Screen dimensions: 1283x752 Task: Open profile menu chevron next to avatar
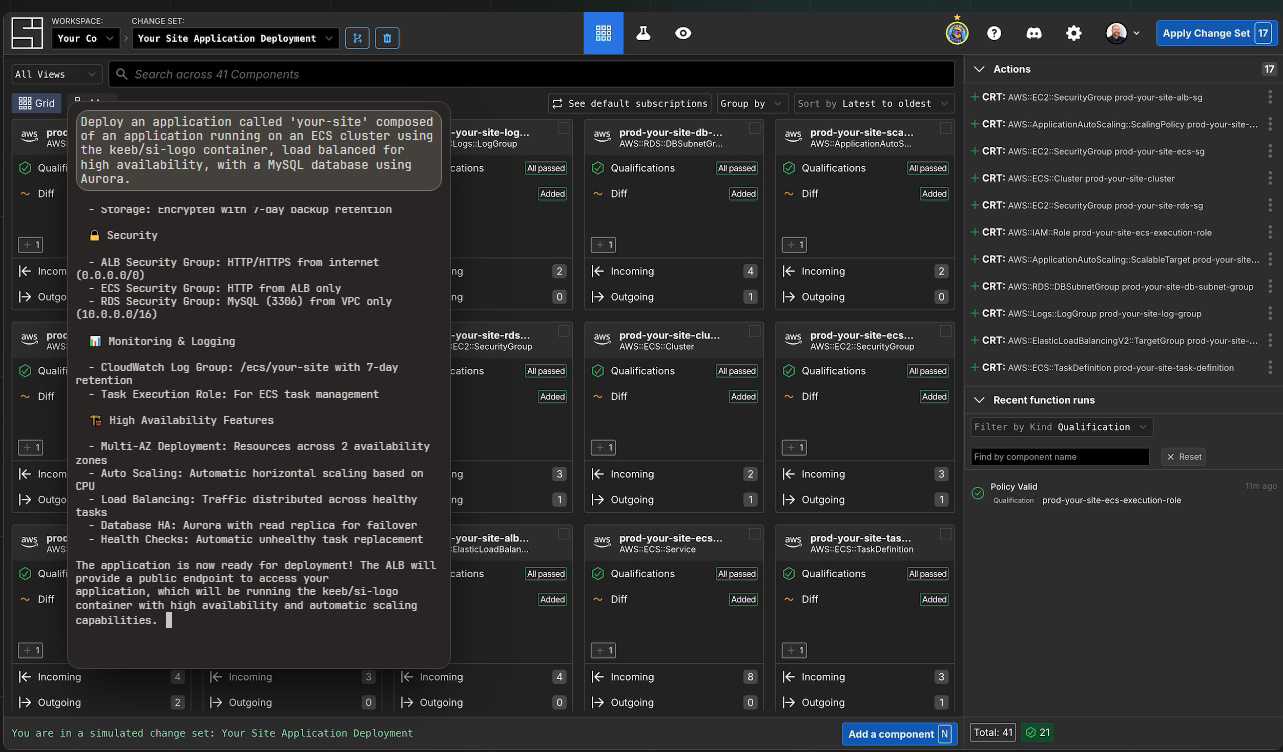[1136, 33]
